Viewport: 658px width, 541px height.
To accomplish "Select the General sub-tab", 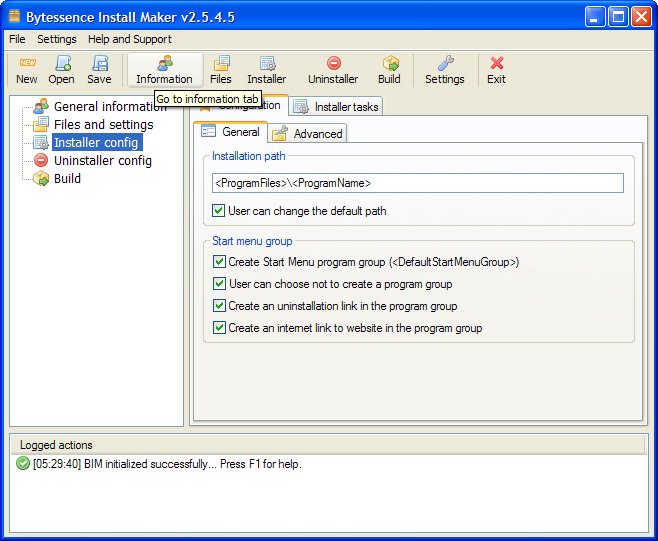I will 230,132.
